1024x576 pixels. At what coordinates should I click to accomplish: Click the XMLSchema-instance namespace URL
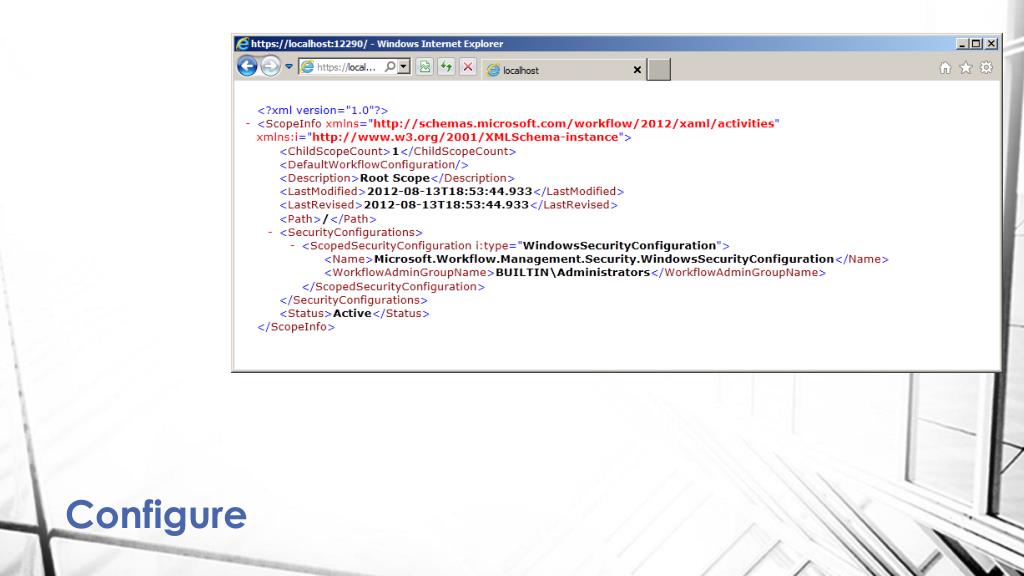tap(465, 137)
